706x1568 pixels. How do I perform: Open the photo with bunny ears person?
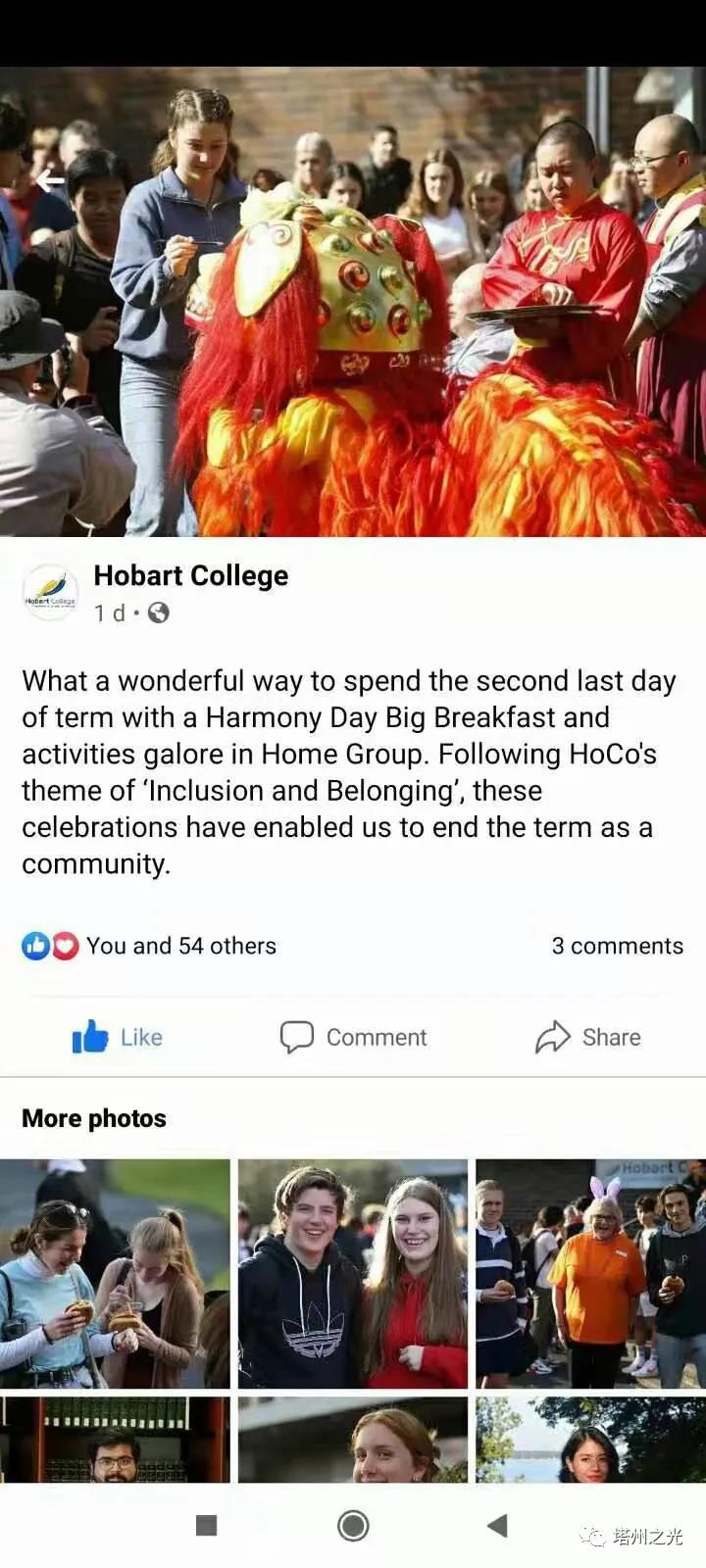coord(590,1273)
